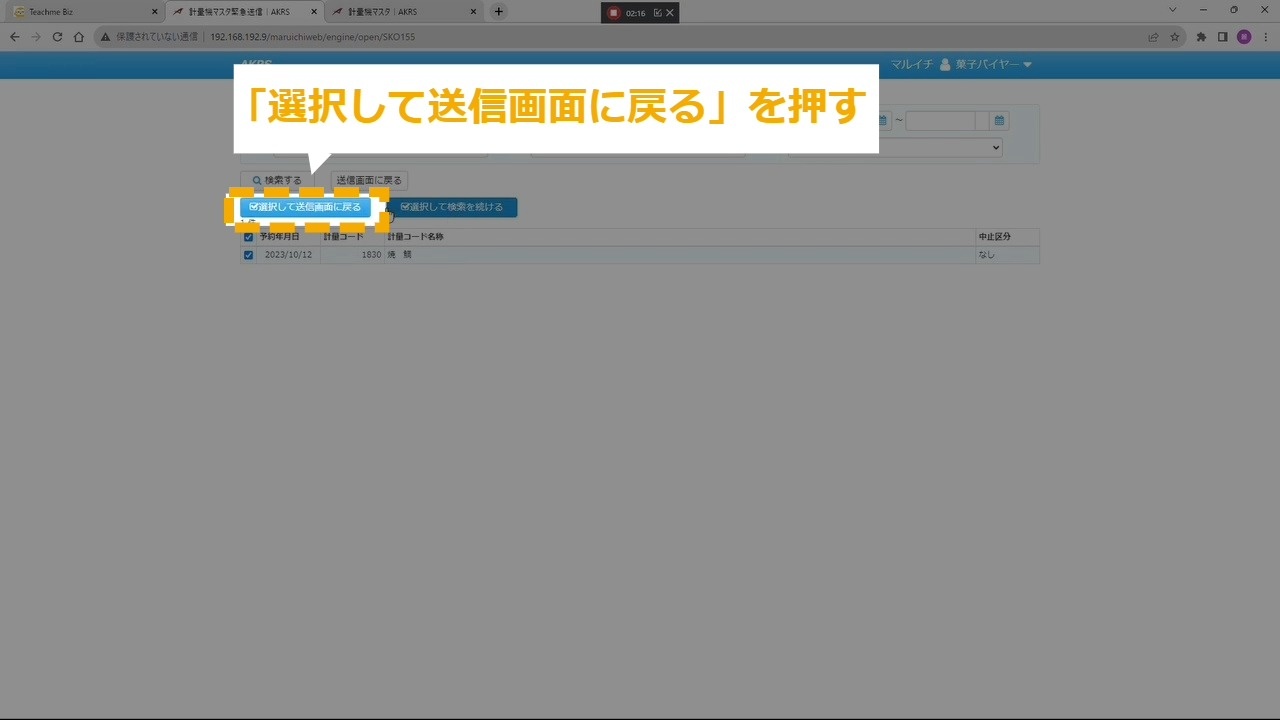Open the end date calendar picker icon

tap(998, 121)
